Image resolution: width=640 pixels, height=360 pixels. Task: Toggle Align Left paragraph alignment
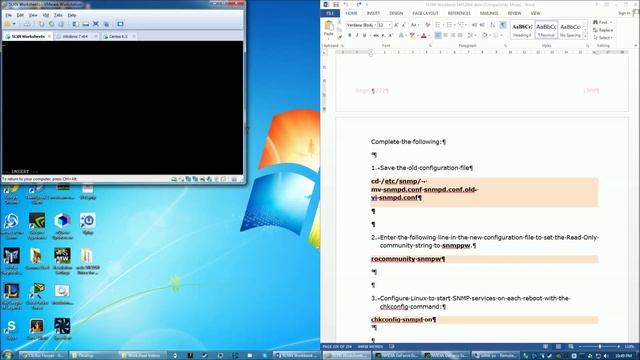click(x=438, y=36)
